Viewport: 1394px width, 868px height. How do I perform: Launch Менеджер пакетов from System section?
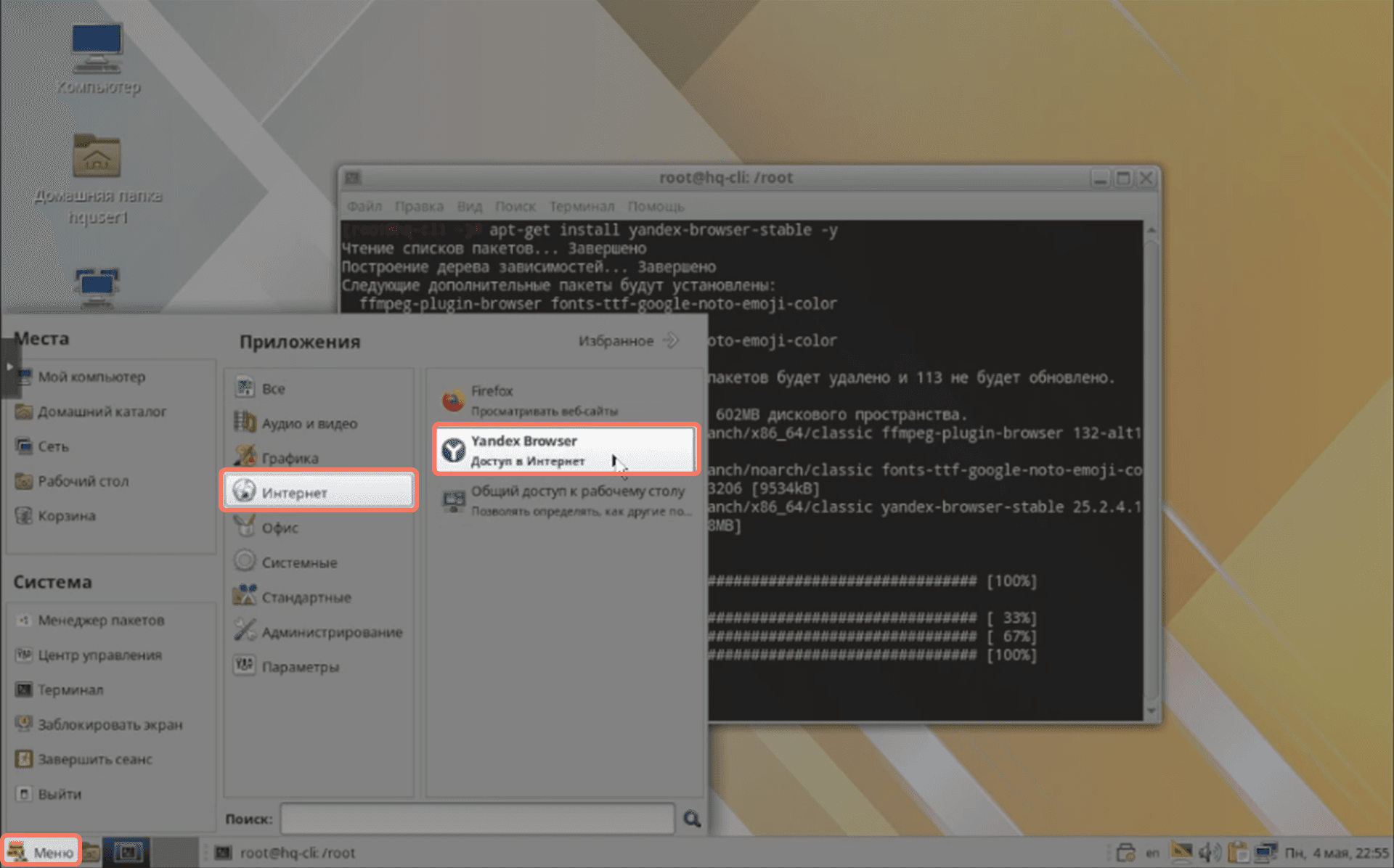click(x=112, y=621)
